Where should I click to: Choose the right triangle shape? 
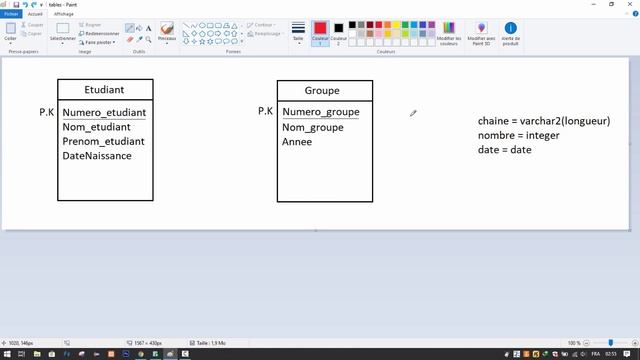(186, 33)
